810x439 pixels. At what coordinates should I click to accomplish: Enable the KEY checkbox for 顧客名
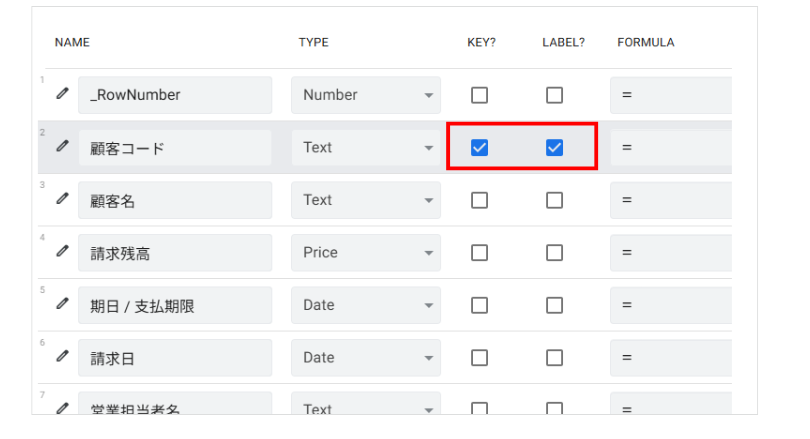[x=479, y=200]
